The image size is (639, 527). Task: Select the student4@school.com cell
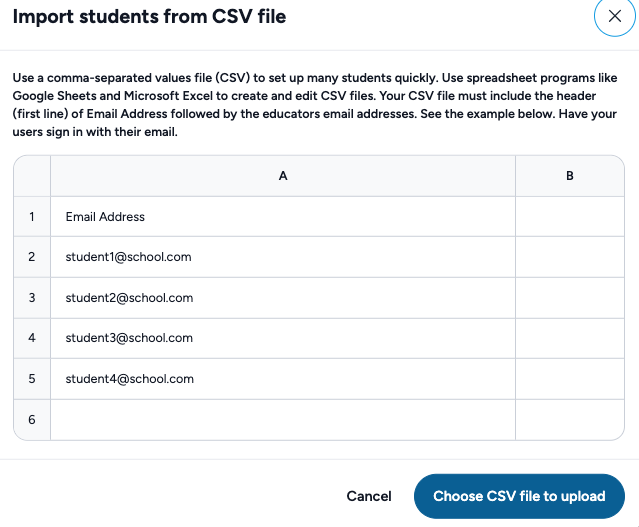click(x=283, y=379)
